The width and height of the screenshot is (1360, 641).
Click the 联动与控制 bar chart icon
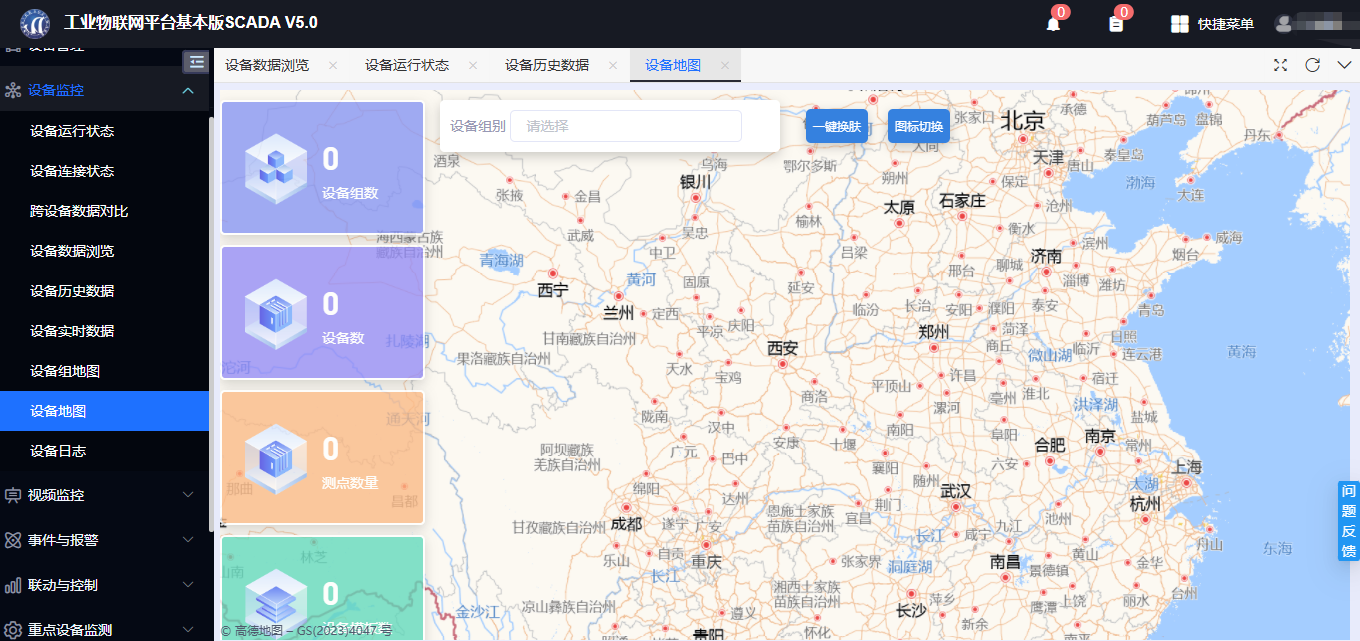coord(13,585)
